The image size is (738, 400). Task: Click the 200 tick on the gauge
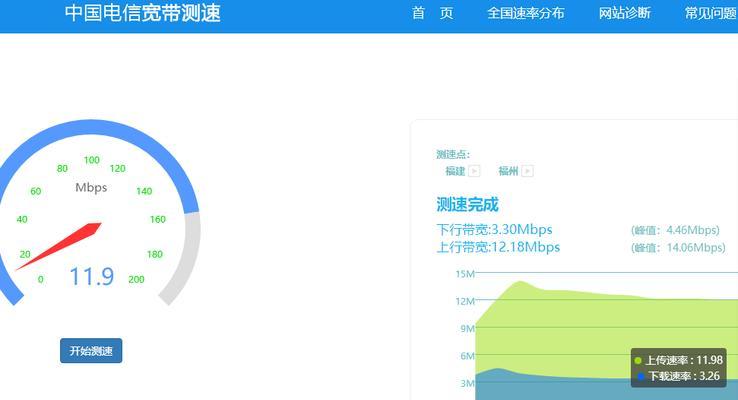point(136,279)
